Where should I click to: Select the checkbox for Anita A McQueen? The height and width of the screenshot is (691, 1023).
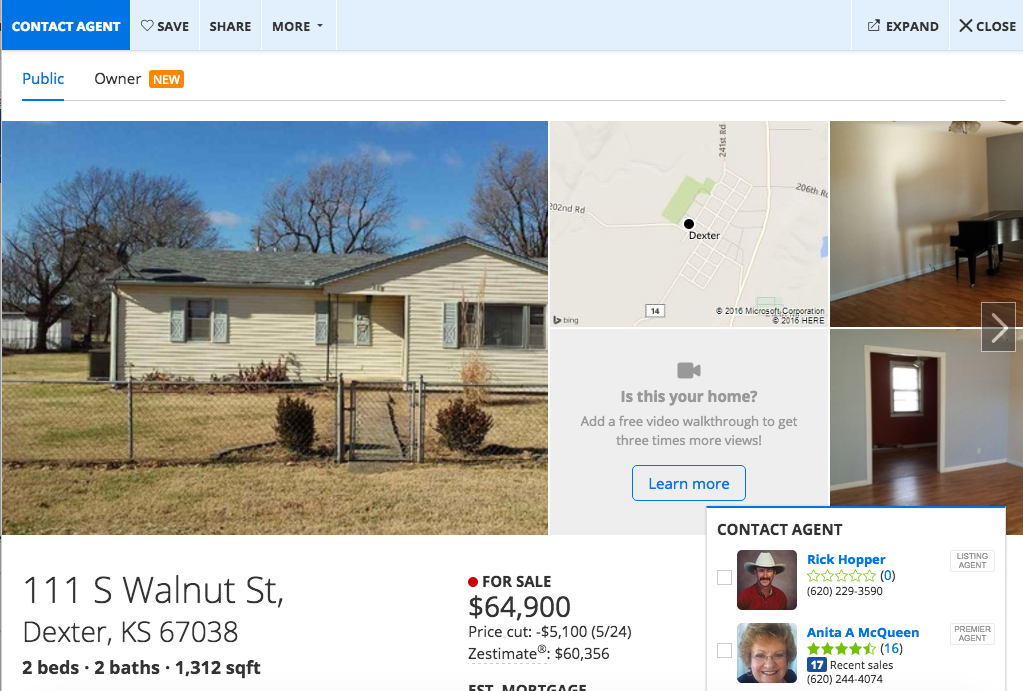tap(724, 651)
